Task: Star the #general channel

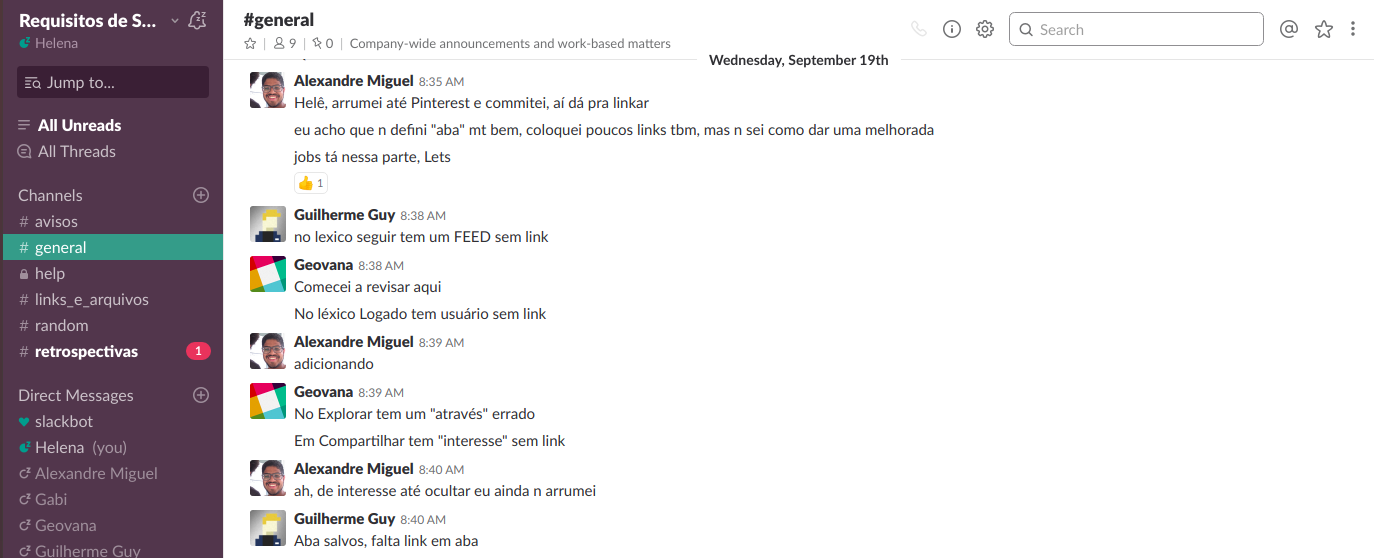Action: [250, 43]
